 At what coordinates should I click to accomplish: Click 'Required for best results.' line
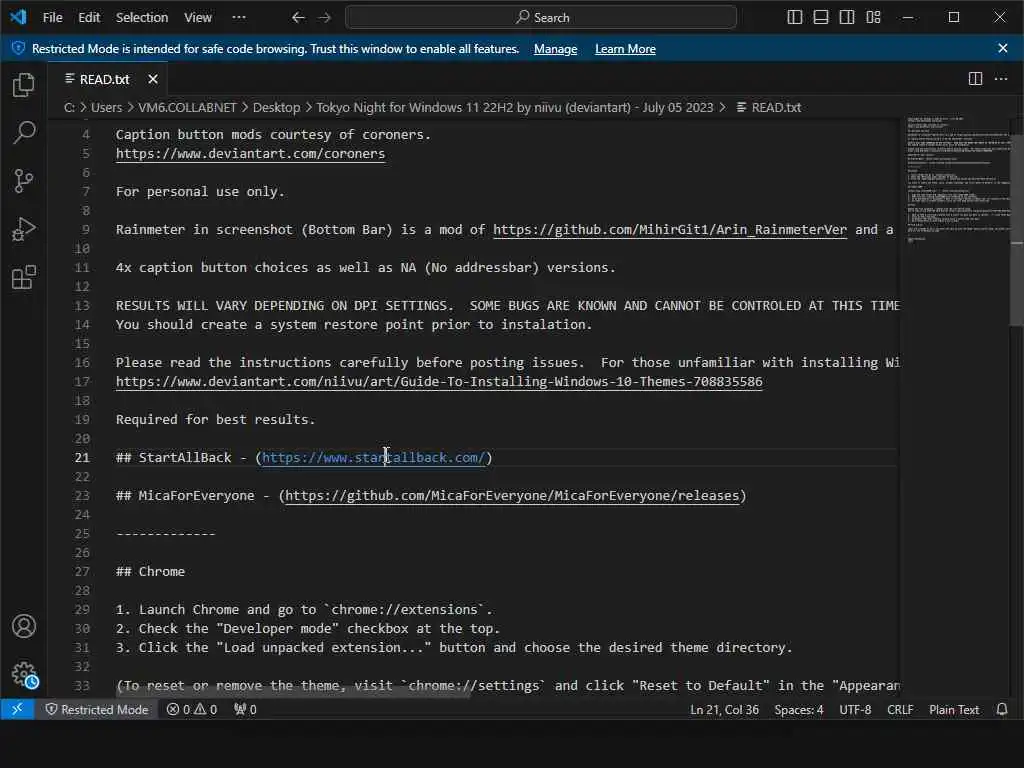pos(216,419)
